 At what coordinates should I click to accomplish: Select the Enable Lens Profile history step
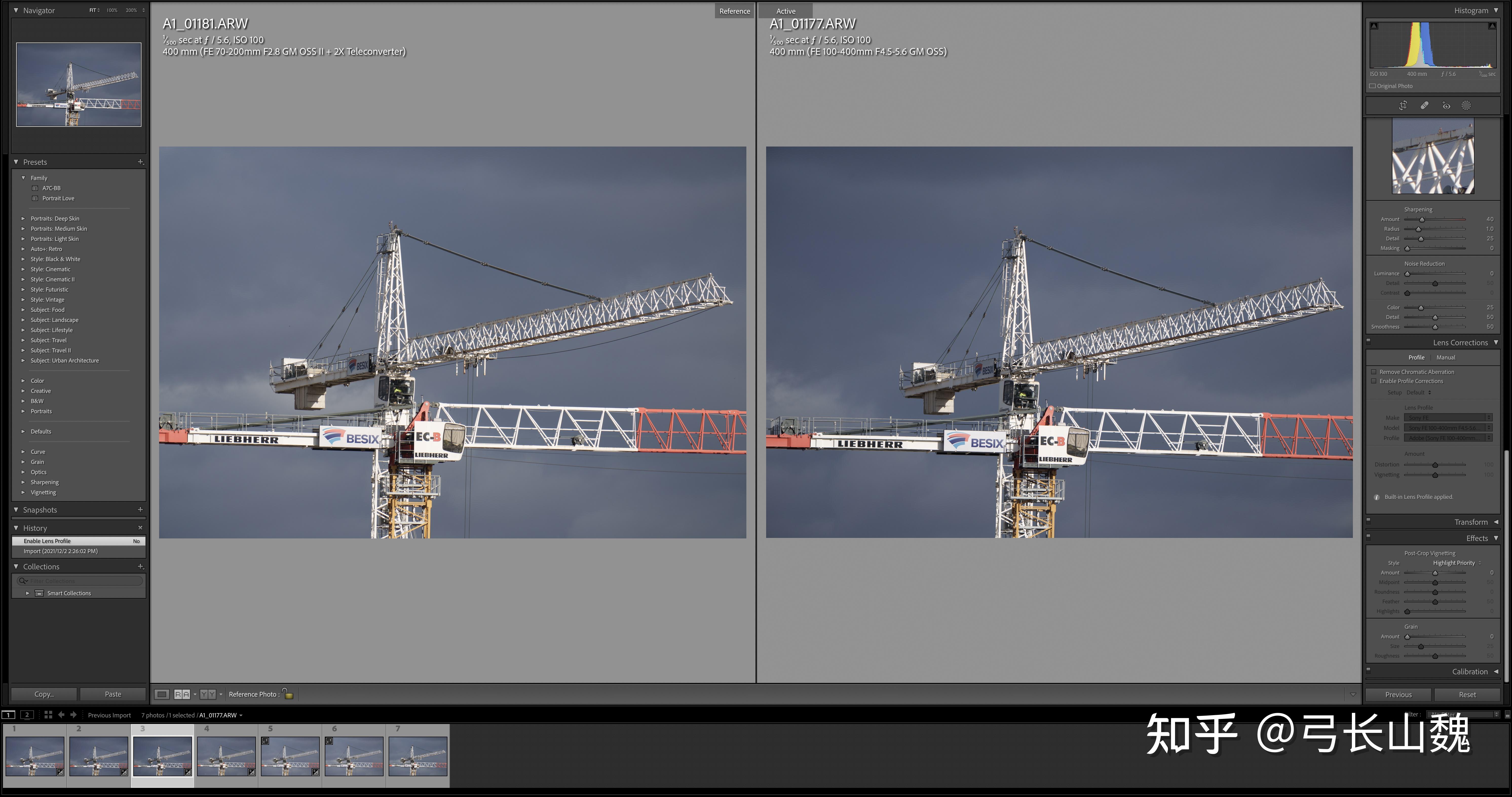(x=79, y=541)
